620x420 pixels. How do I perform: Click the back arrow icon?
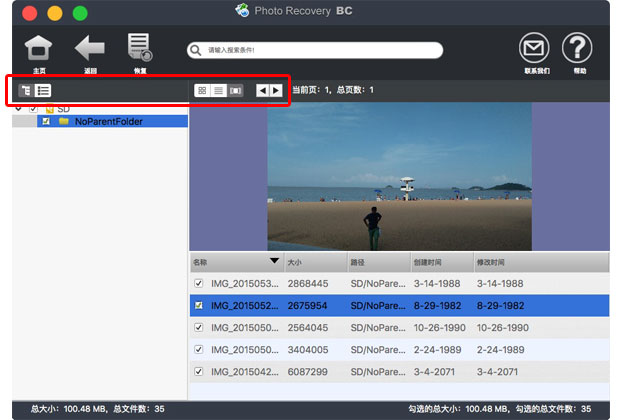point(90,48)
